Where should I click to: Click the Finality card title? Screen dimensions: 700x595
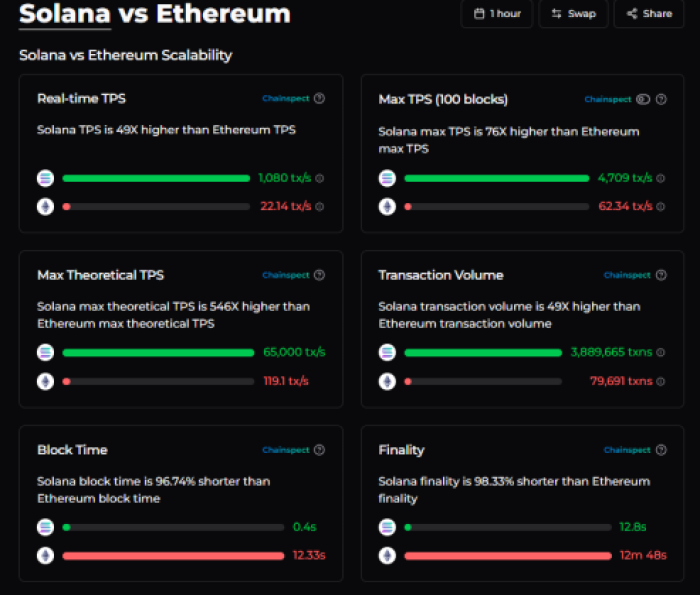(x=401, y=450)
